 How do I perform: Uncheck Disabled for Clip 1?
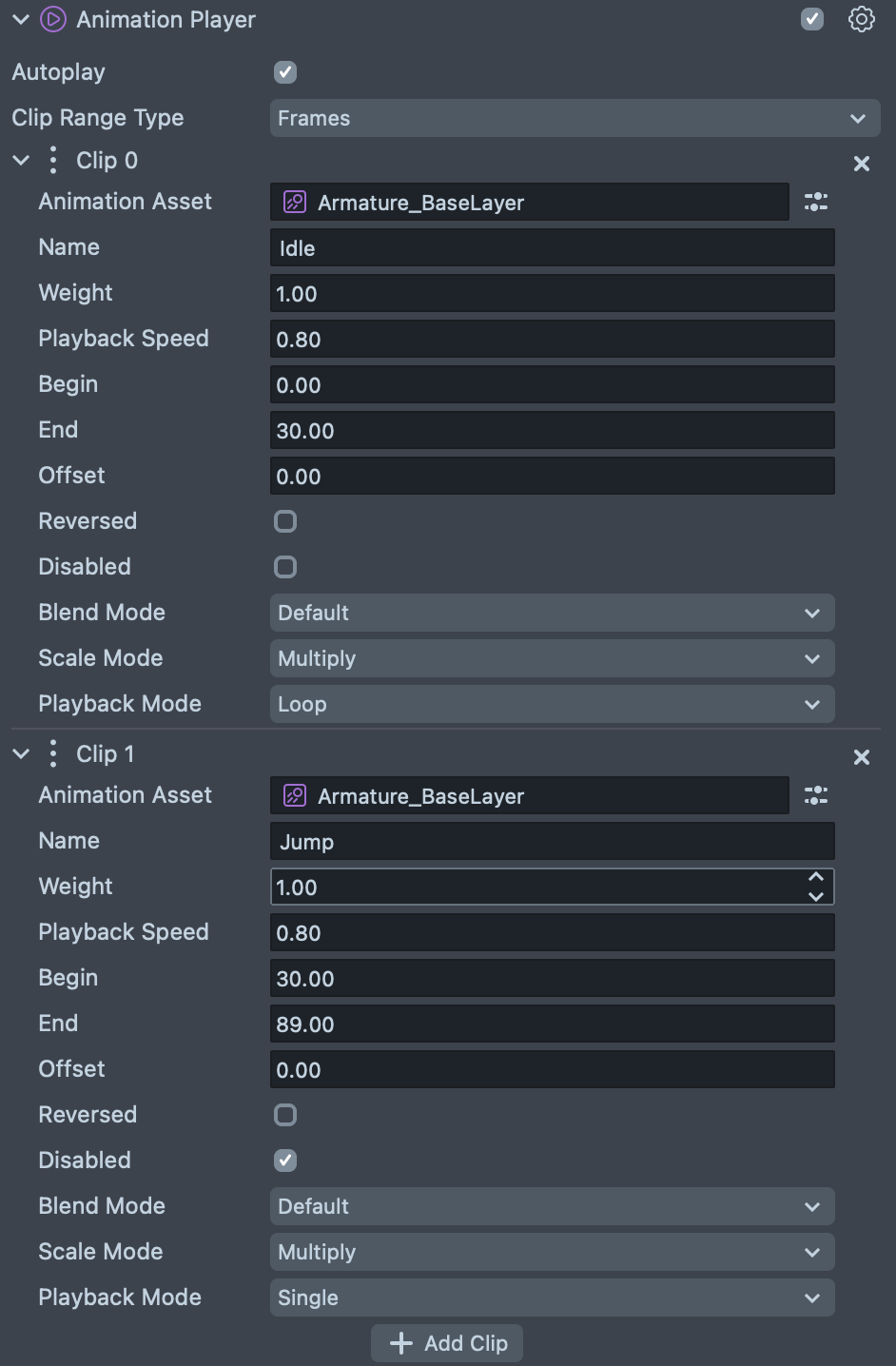pyautogui.click(x=285, y=1161)
